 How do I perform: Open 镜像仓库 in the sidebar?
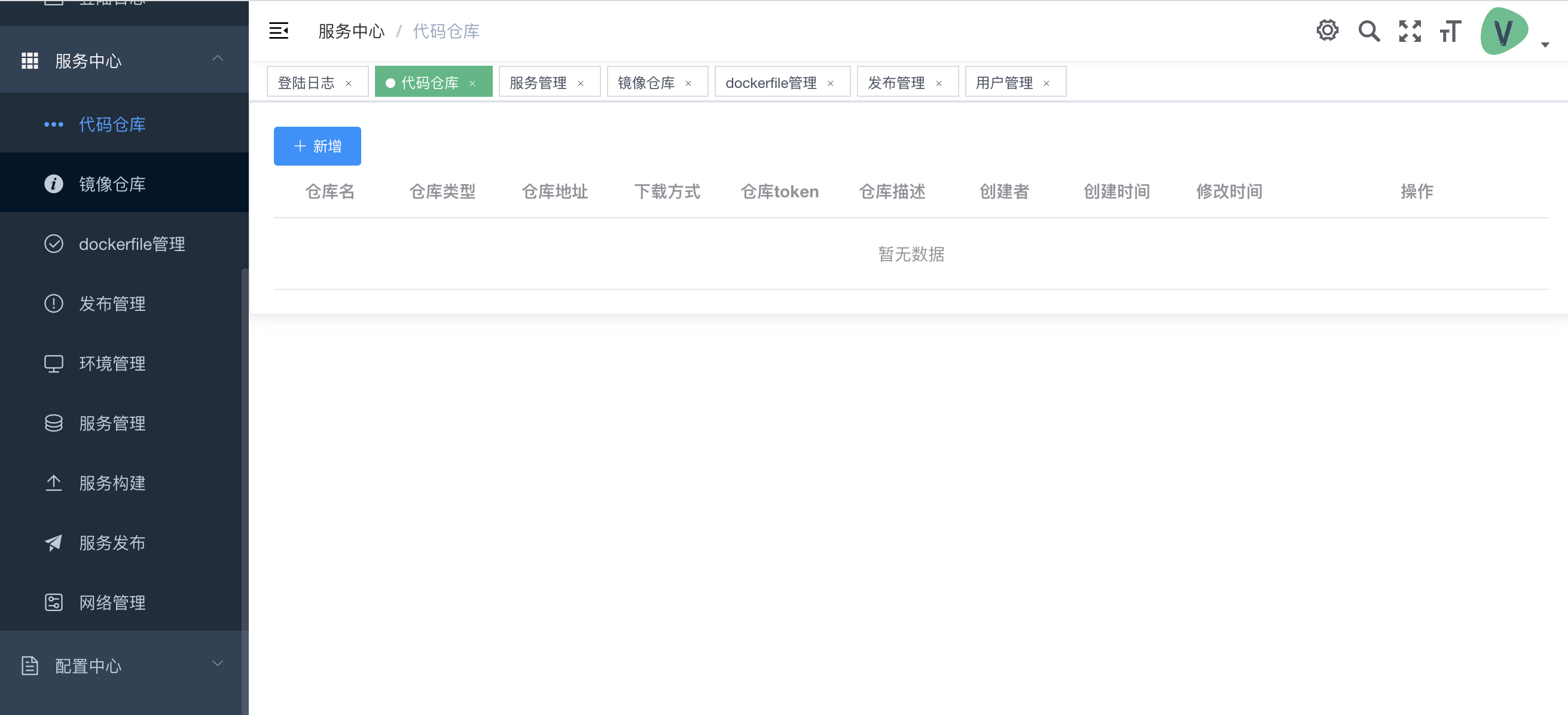click(x=112, y=184)
